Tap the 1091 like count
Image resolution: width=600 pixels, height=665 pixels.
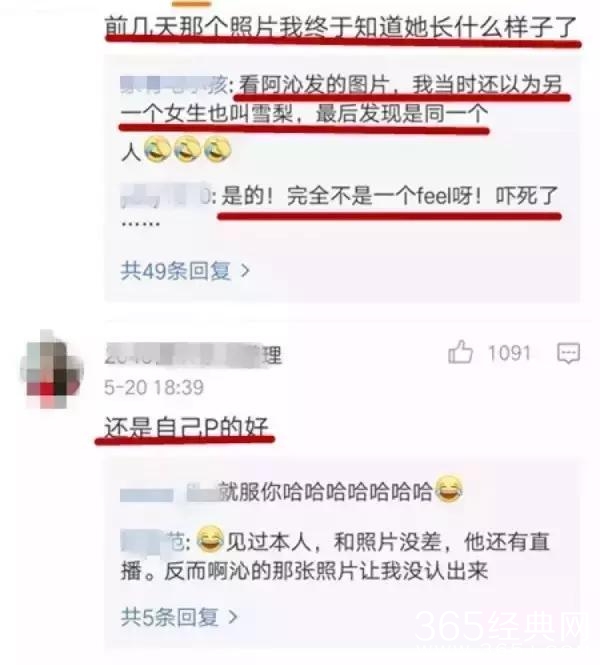[509, 353]
